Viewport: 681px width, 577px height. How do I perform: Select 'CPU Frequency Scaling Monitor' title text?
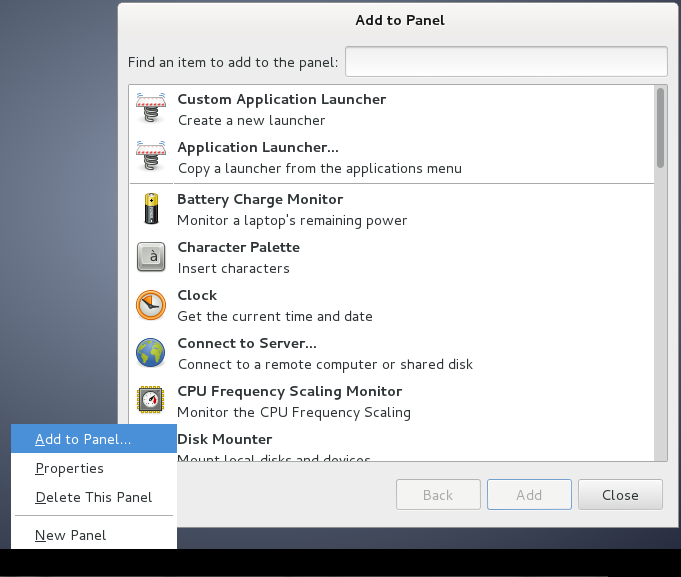(290, 391)
